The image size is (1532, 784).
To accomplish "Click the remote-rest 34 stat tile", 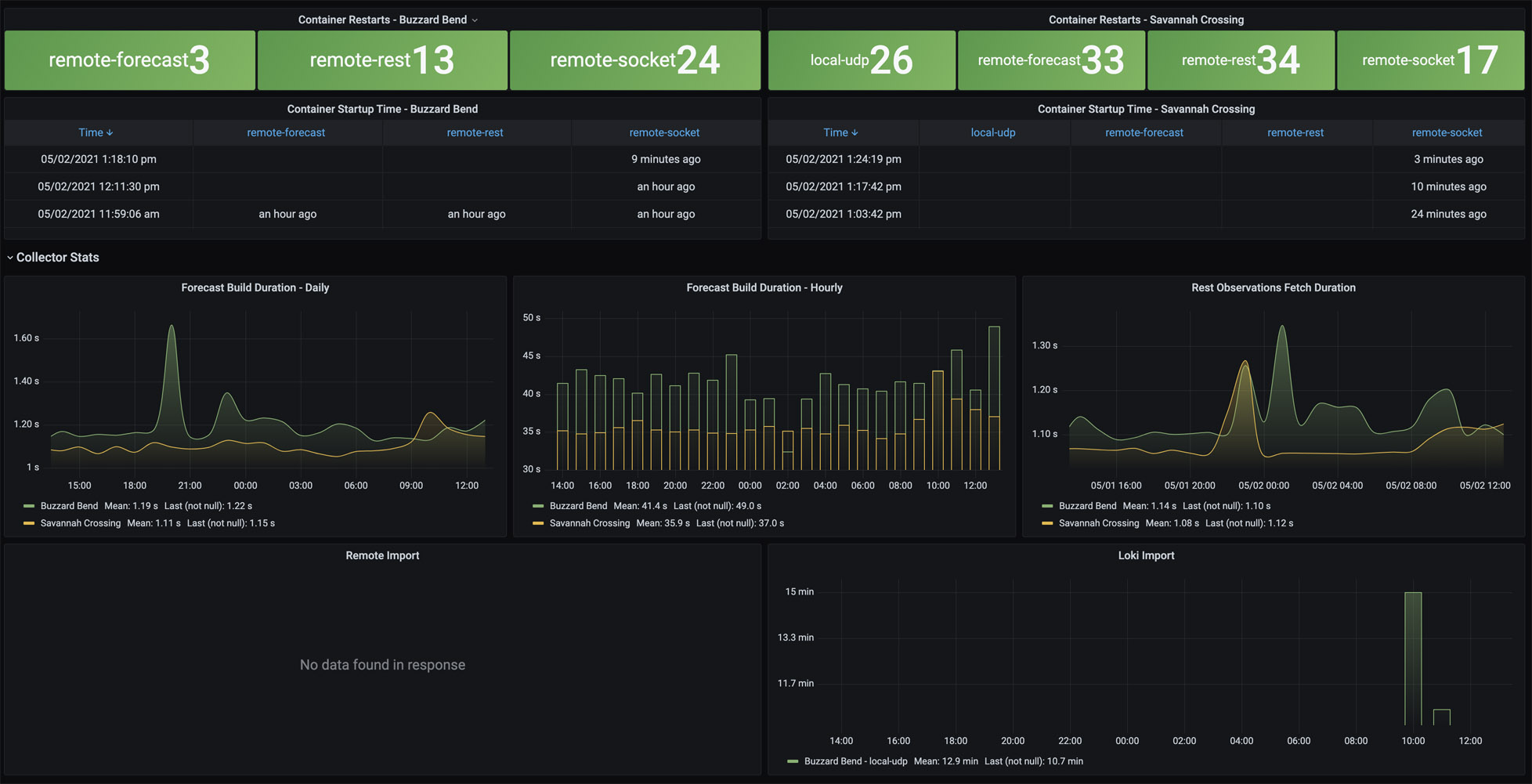I will tap(1241, 60).
